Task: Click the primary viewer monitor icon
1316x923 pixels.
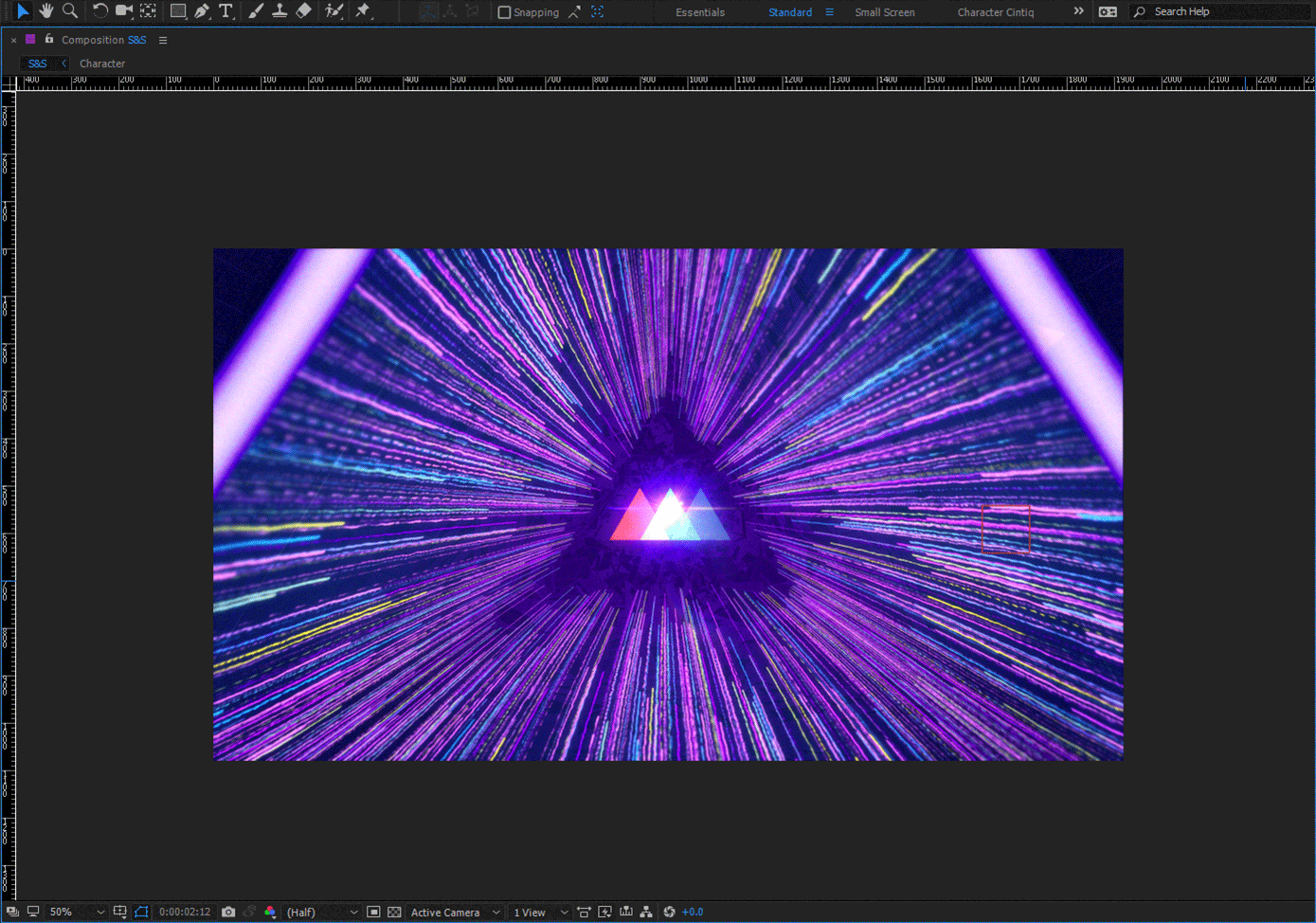Action: tap(33, 912)
